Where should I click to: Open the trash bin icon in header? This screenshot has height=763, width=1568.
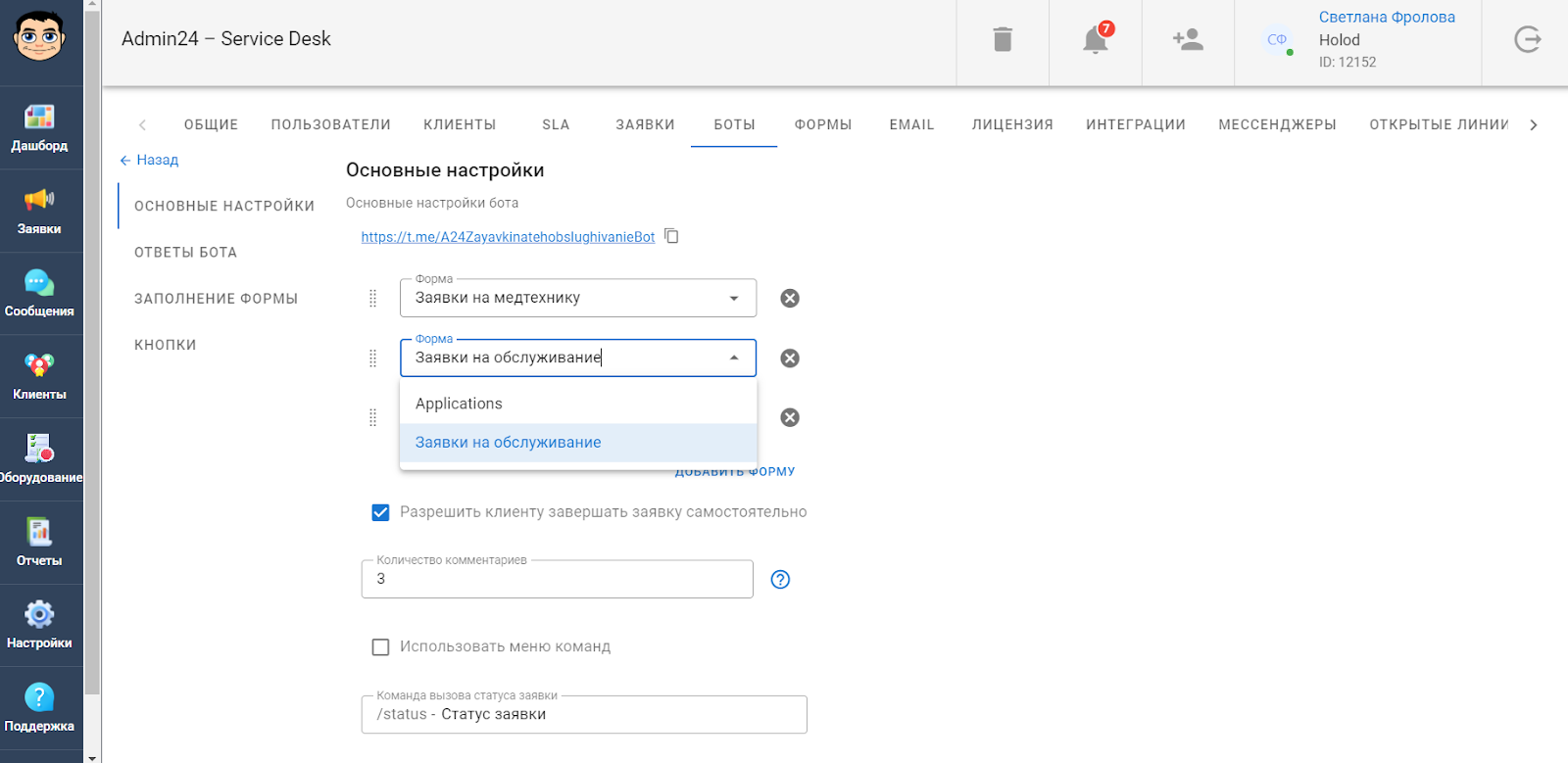[1002, 40]
